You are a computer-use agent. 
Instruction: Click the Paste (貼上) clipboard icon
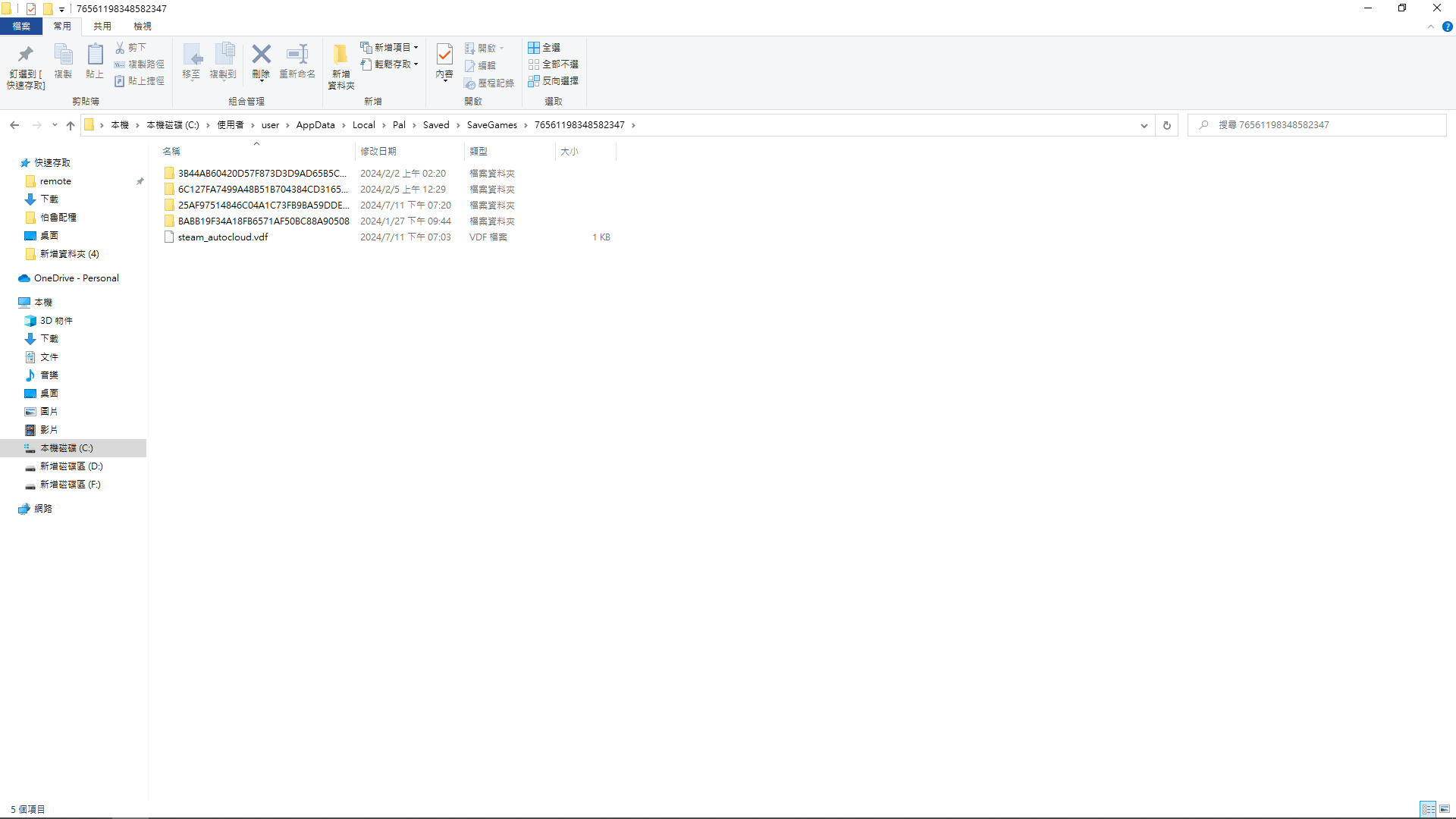[95, 55]
